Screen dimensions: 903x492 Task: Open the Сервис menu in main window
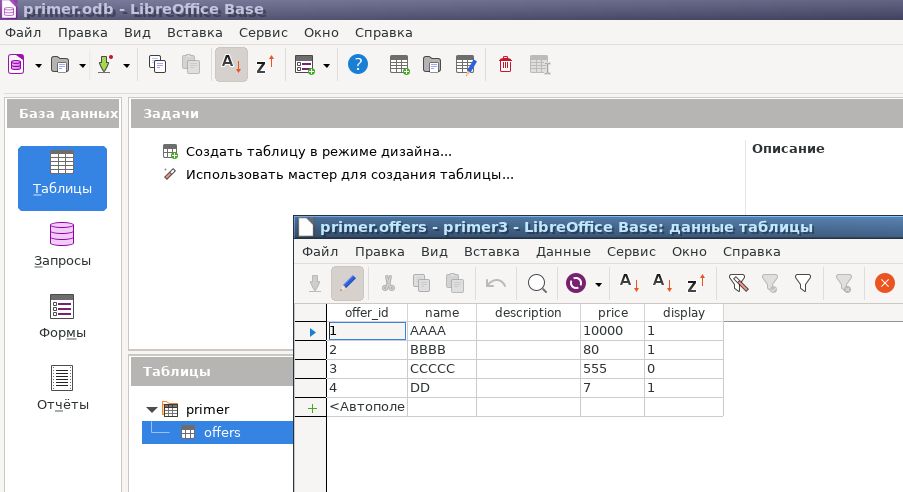point(263,33)
